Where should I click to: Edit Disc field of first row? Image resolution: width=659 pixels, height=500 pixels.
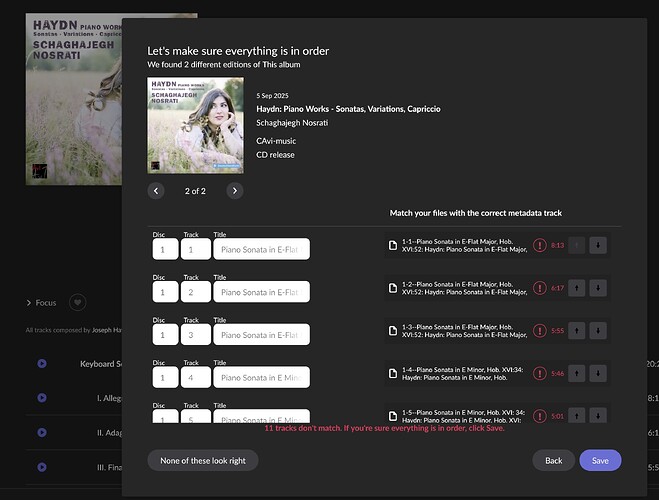[165, 249]
